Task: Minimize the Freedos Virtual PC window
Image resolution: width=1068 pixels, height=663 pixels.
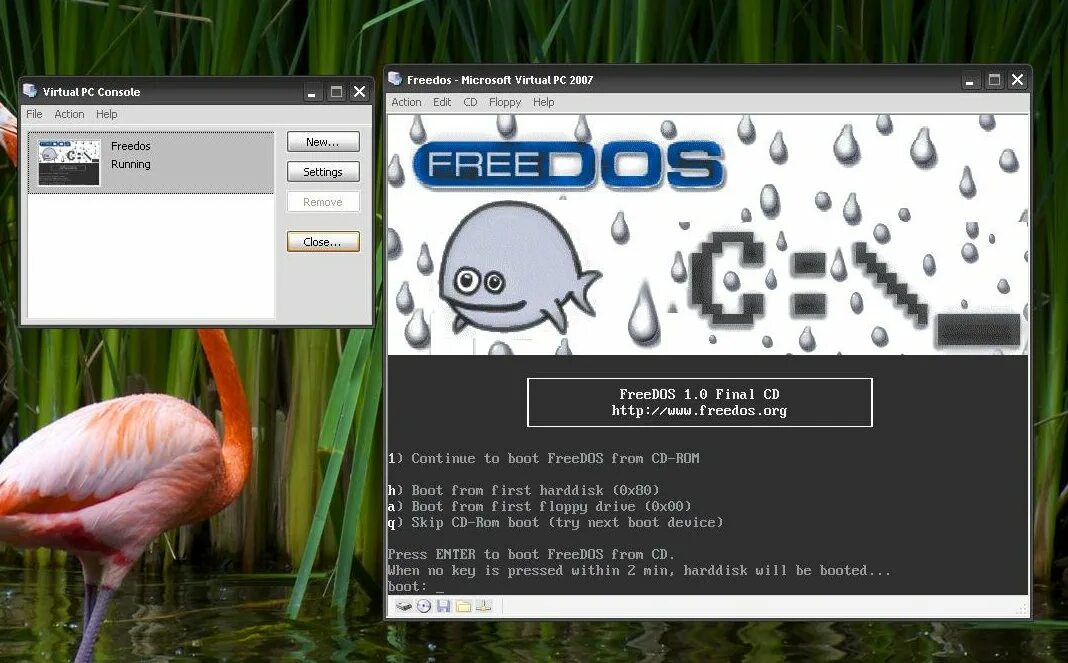Action: (970, 80)
